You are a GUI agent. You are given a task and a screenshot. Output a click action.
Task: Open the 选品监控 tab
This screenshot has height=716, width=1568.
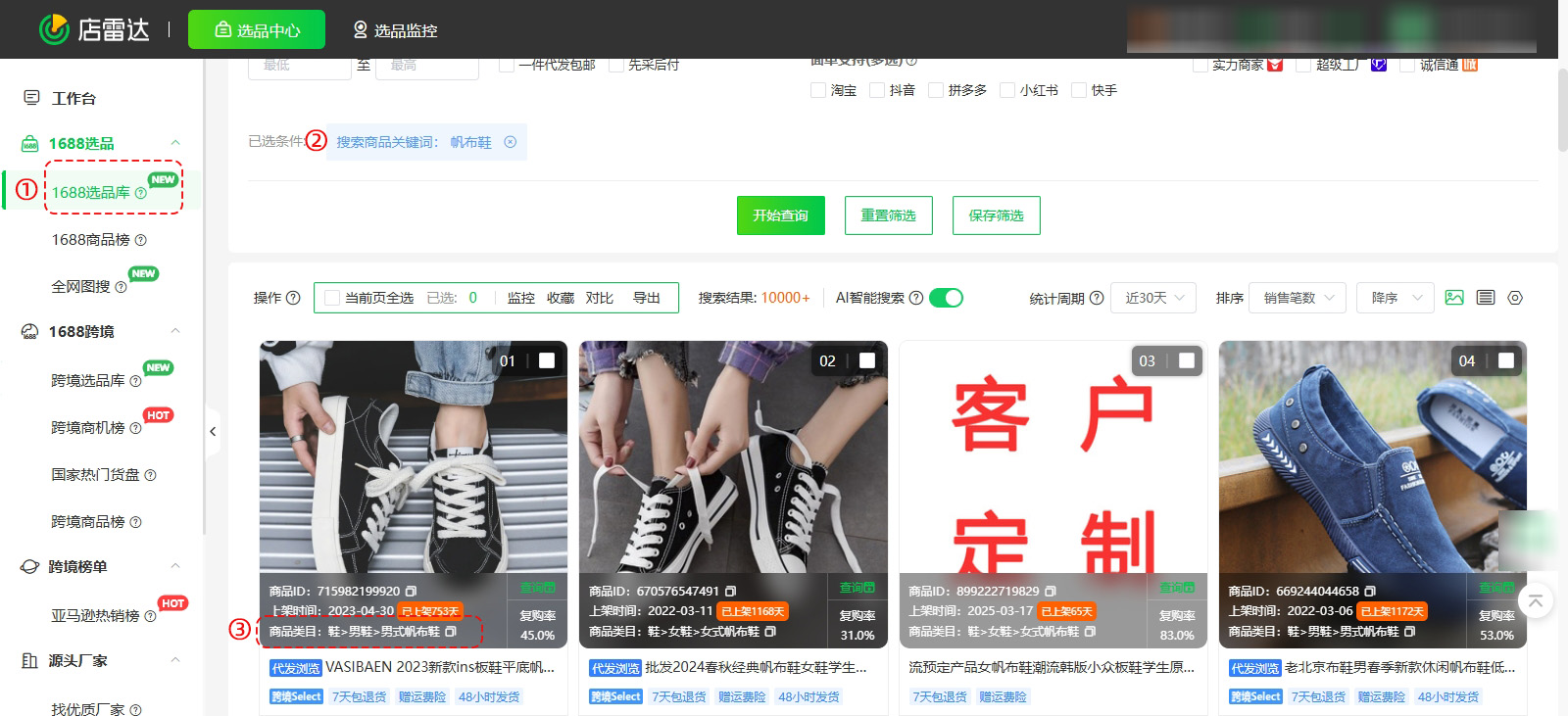(396, 30)
